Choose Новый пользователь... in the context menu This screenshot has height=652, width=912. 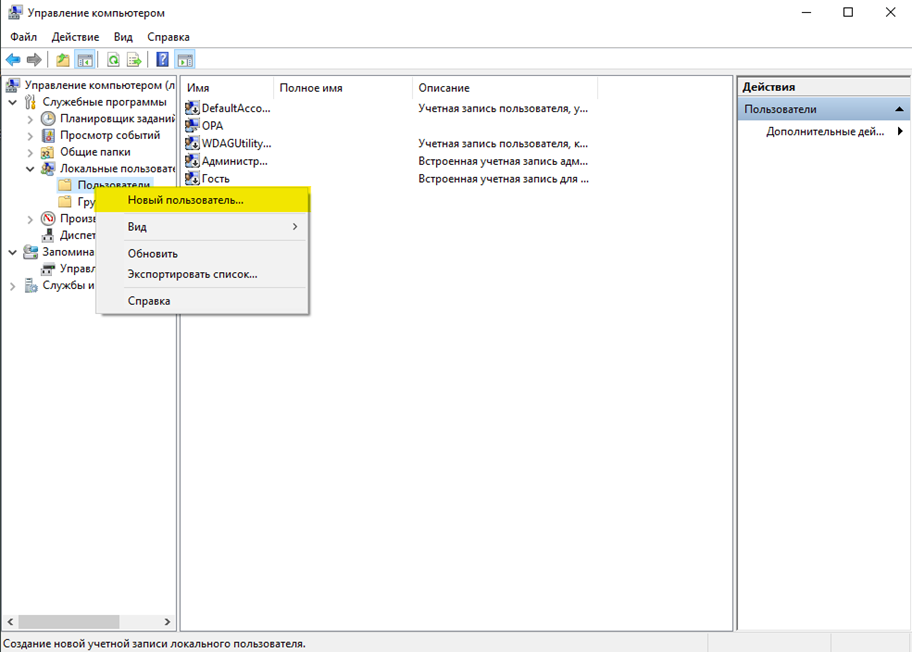coord(185,200)
